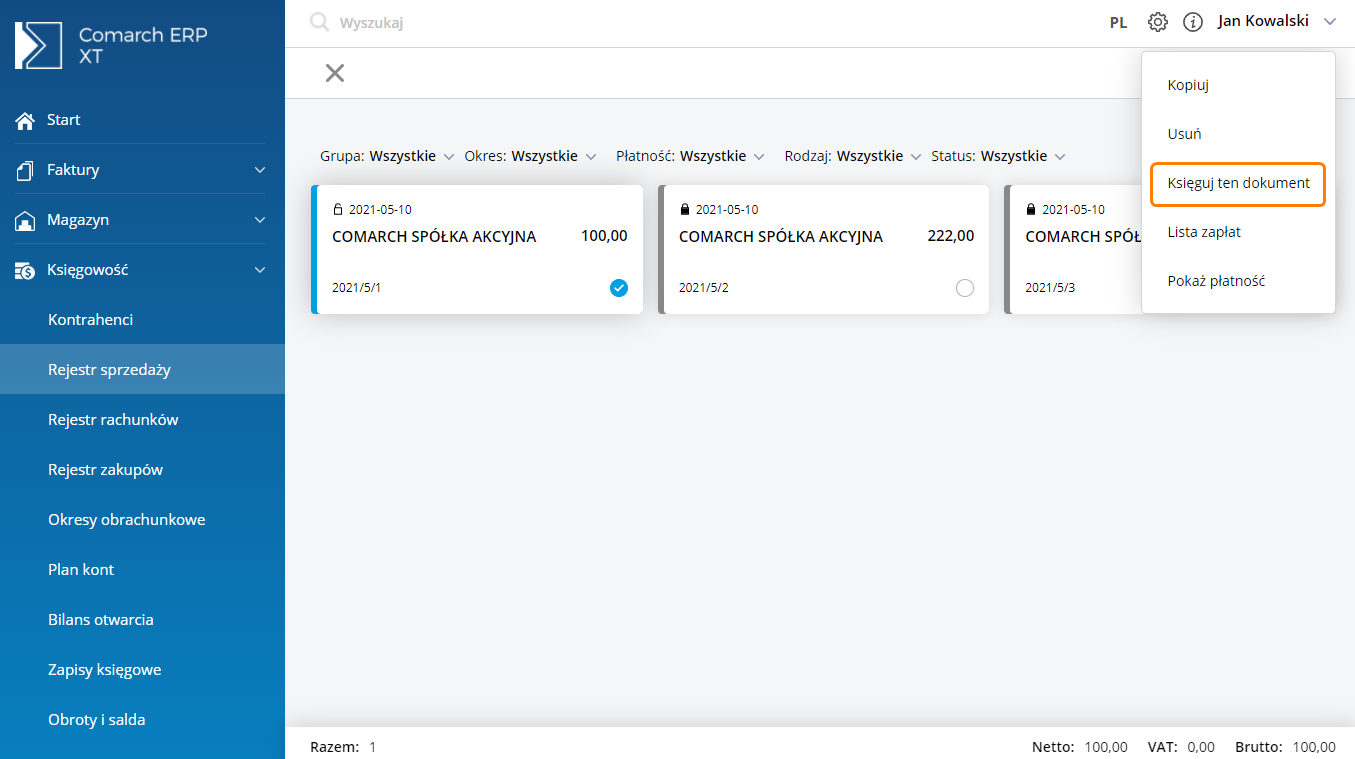This screenshot has width=1355, height=759.
Task: Close the selection with the X icon
Action: [335, 73]
